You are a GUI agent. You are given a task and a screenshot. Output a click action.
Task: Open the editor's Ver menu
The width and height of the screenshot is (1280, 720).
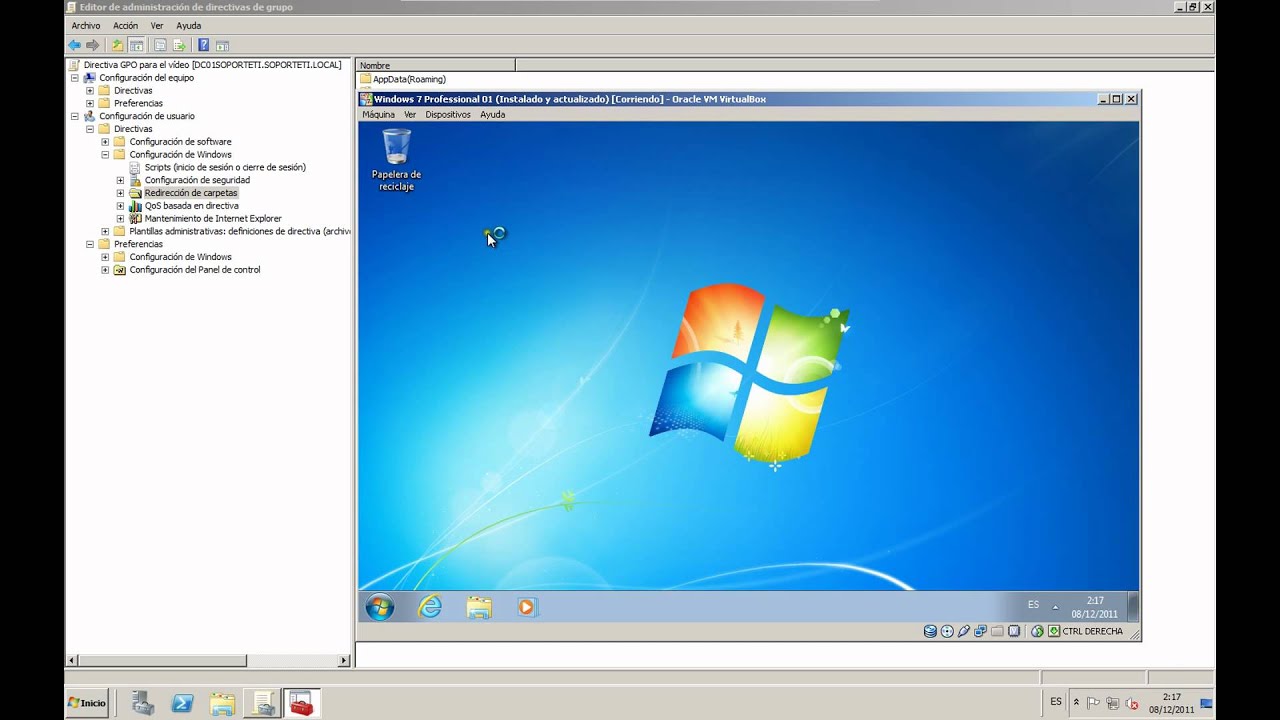157,25
